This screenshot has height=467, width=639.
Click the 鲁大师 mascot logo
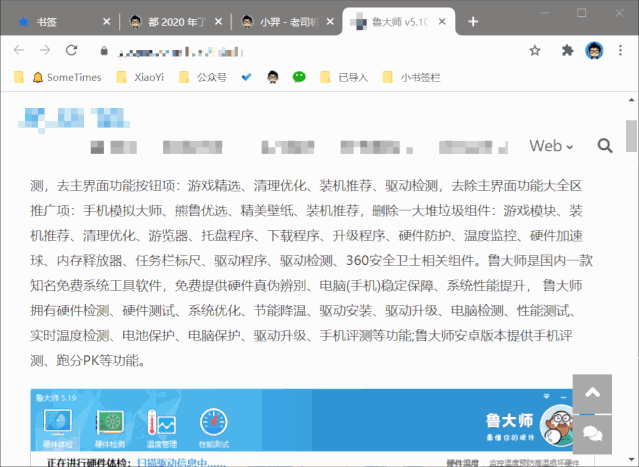[x=557, y=425]
